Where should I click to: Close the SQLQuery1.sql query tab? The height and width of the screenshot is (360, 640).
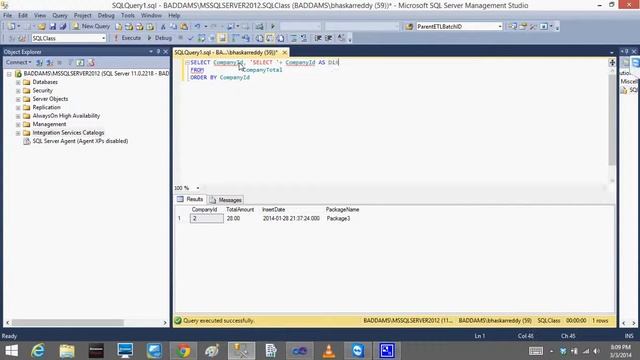285,53
